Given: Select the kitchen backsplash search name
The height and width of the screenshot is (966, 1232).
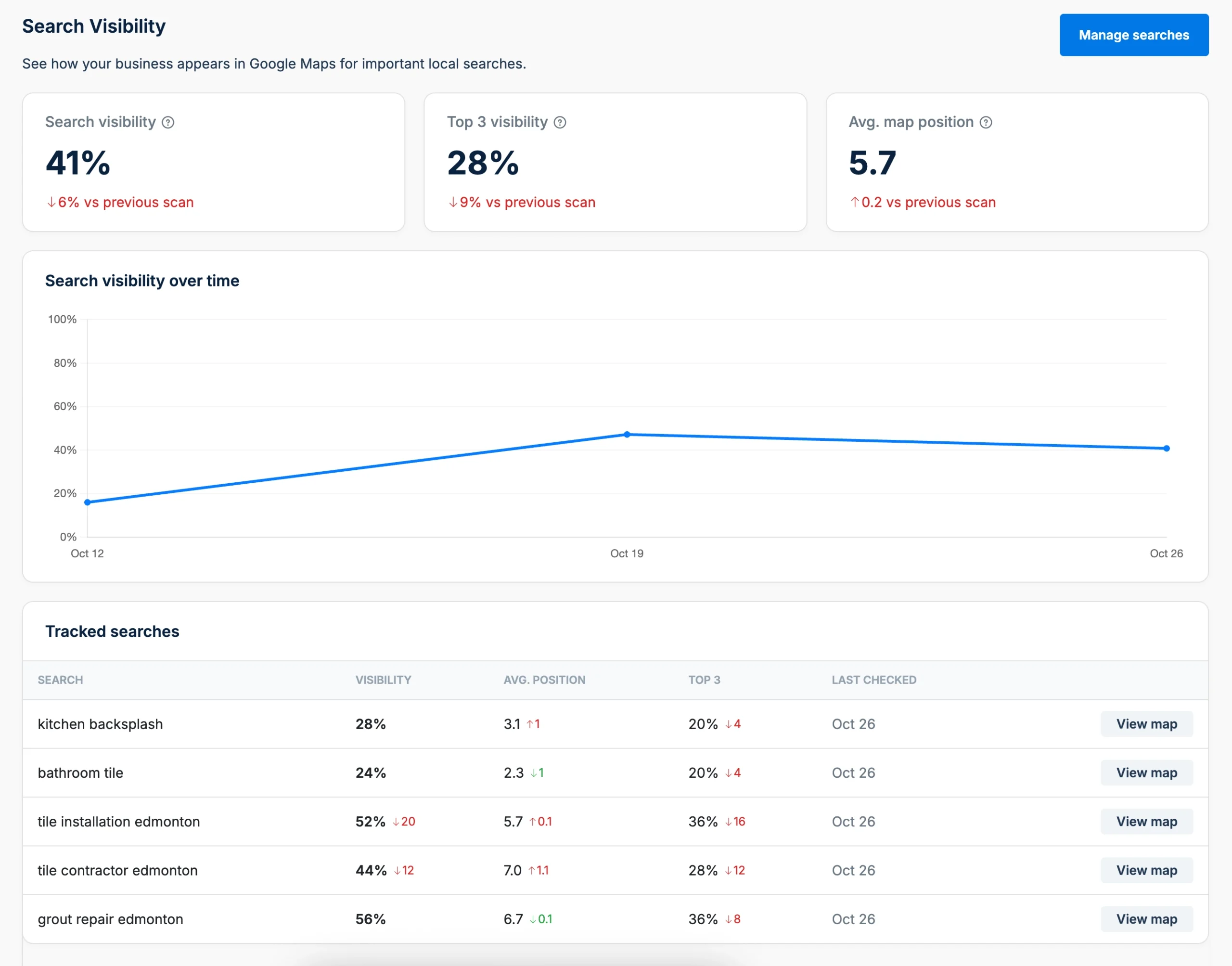Looking at the screenshot, I should pyautogui.click(x=100, y=724).
